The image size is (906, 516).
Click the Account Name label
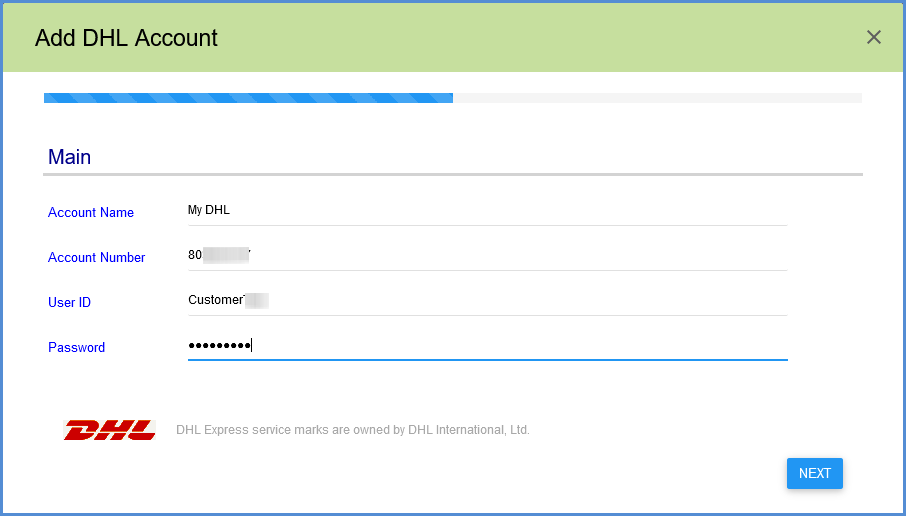coord(91,213)
